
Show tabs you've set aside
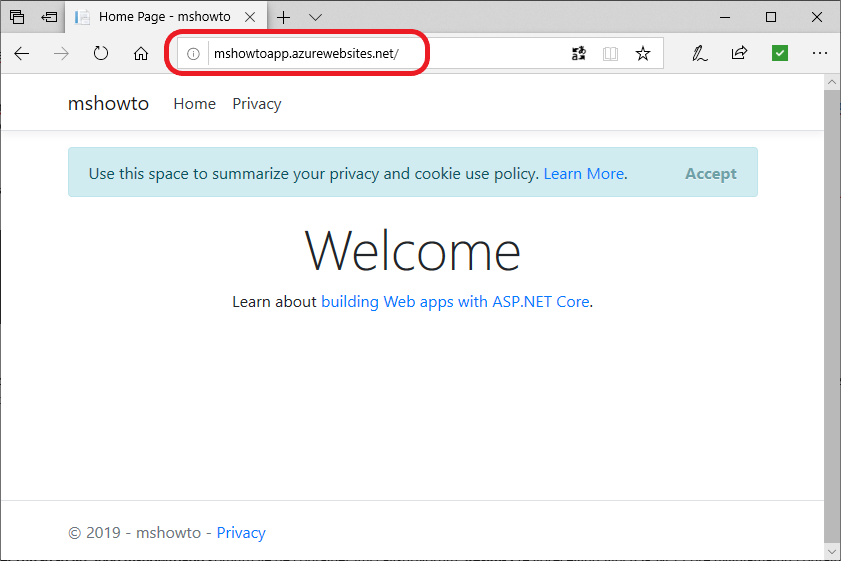tap(17, 17)
